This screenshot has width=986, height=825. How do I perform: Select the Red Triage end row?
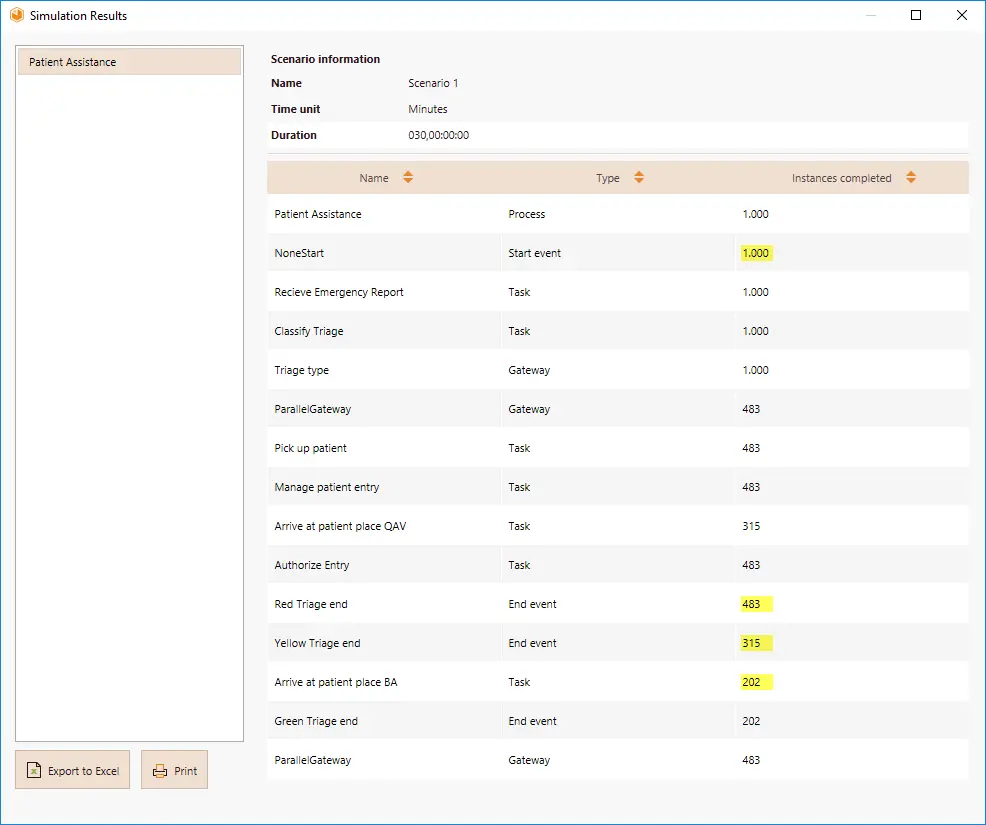pos(618,604)
